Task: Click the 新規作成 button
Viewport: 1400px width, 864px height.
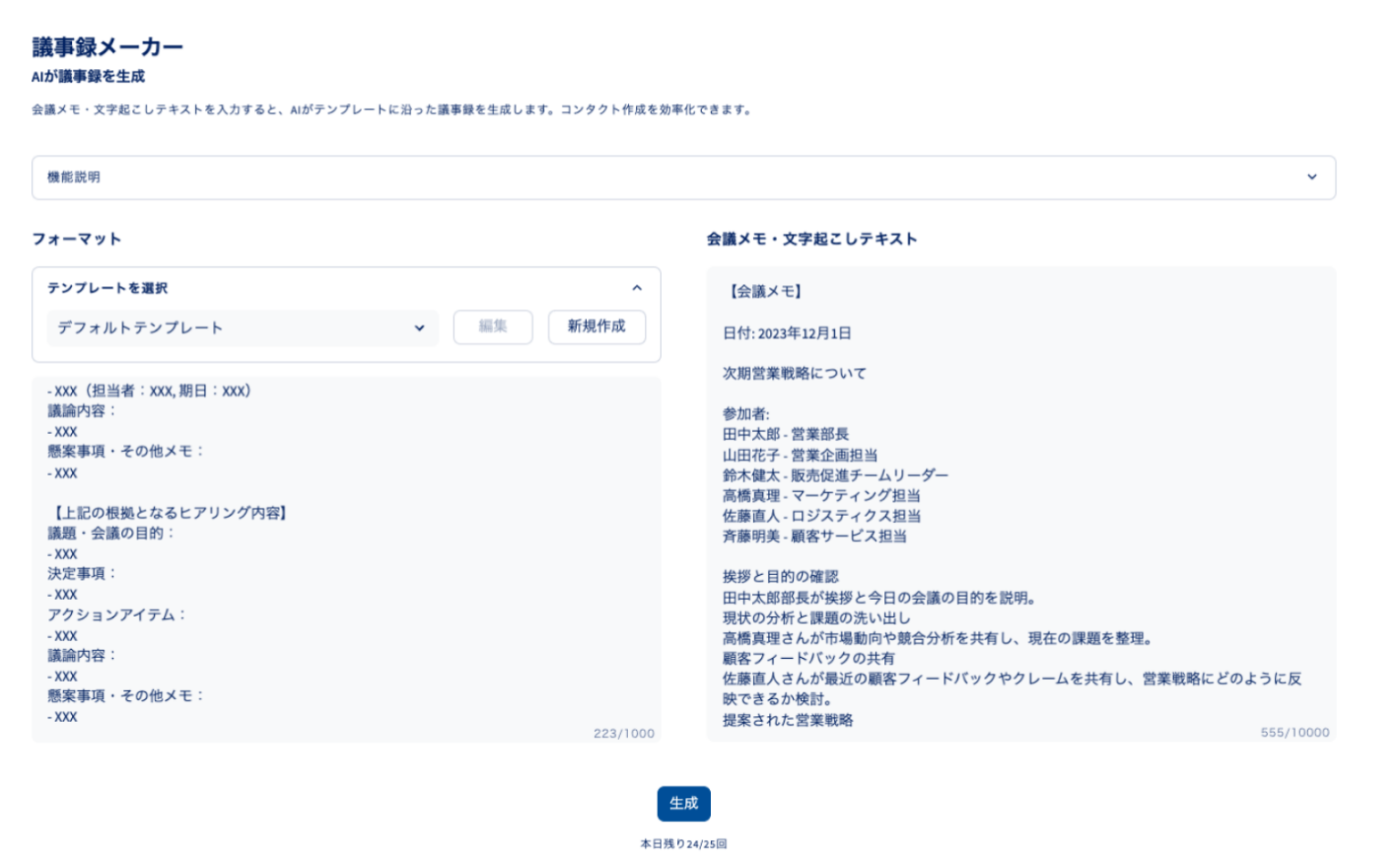Action: tap(596, 327)
